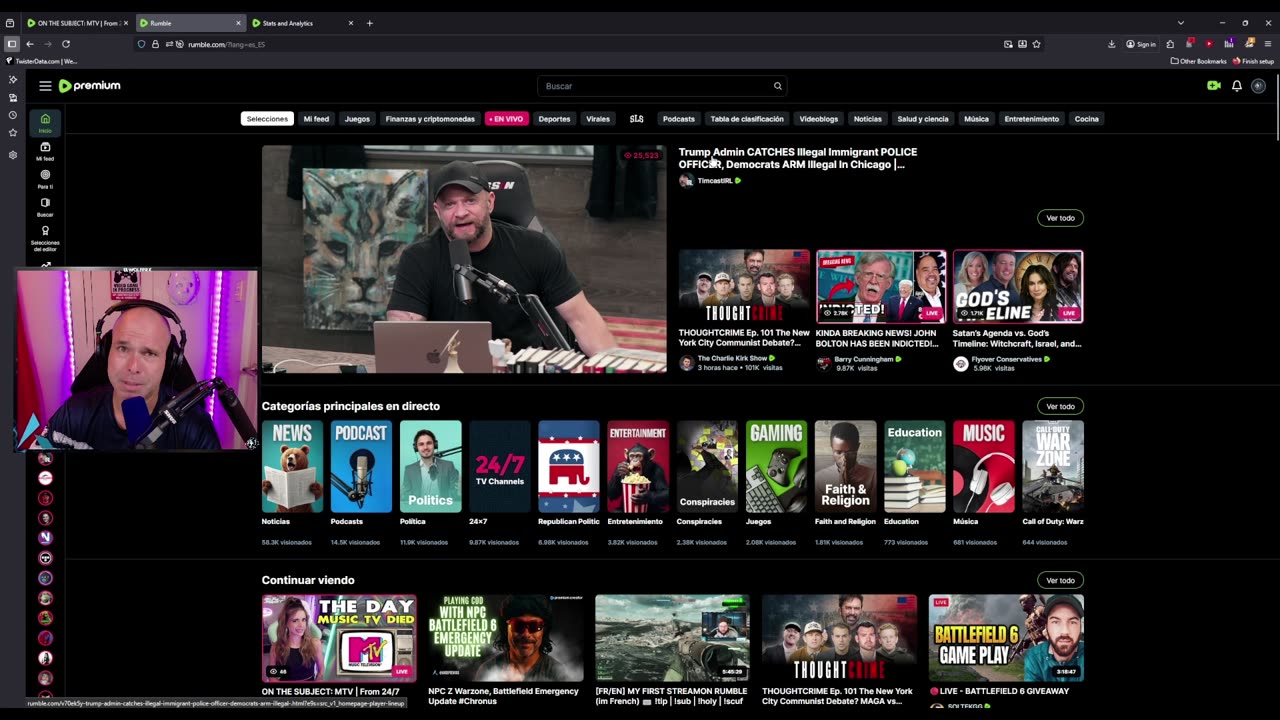Reload the browser page
The image size is (1280, 720).
point(66,44)
